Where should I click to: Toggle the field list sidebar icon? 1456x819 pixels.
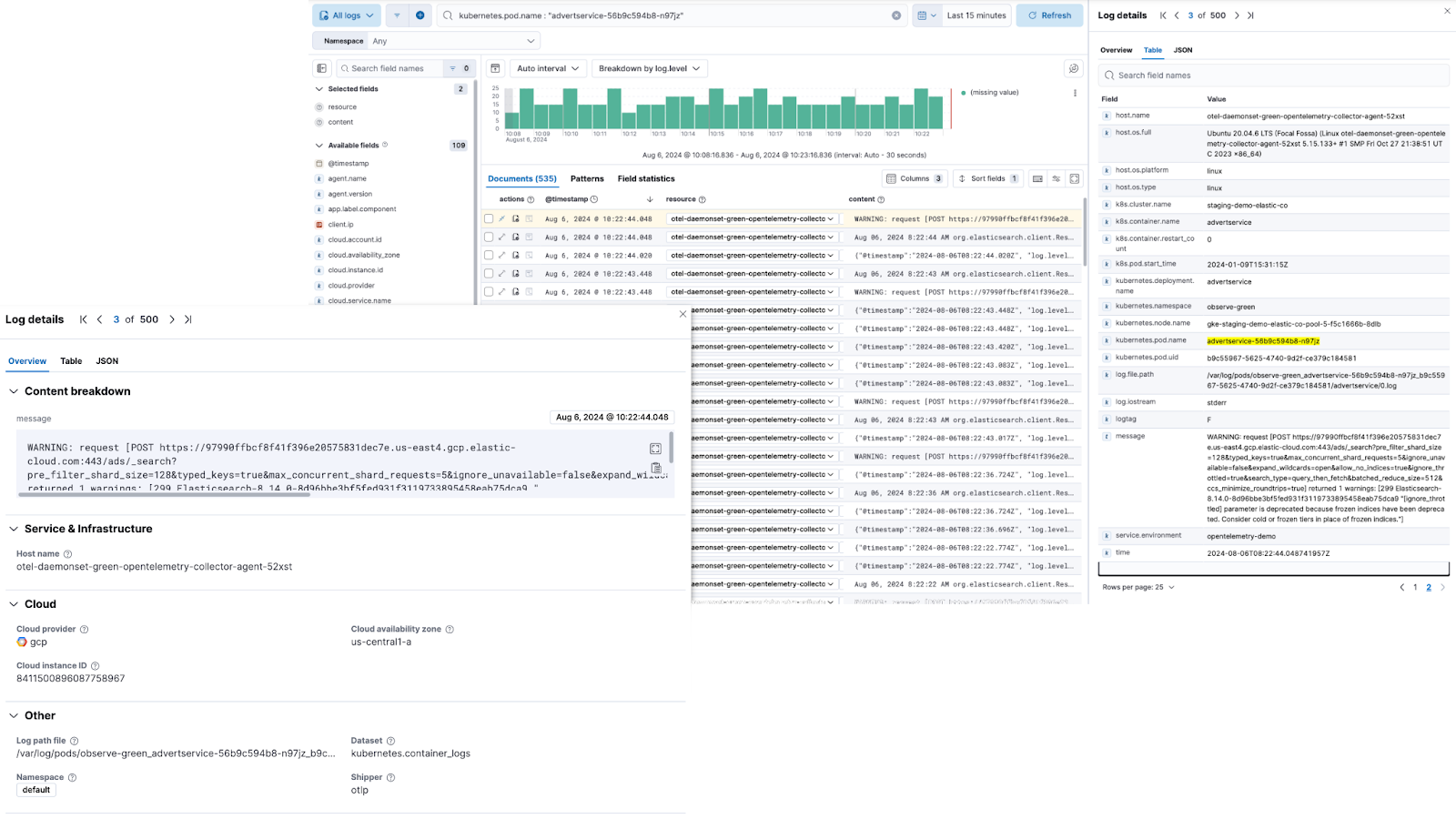(x=321, y=68)
